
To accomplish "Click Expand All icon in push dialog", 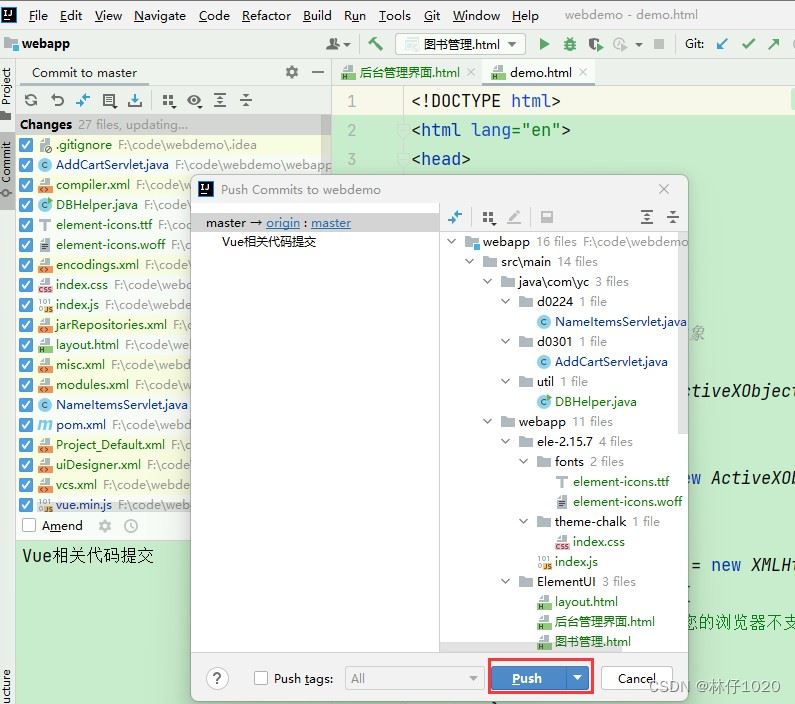I will coord(647,217).
